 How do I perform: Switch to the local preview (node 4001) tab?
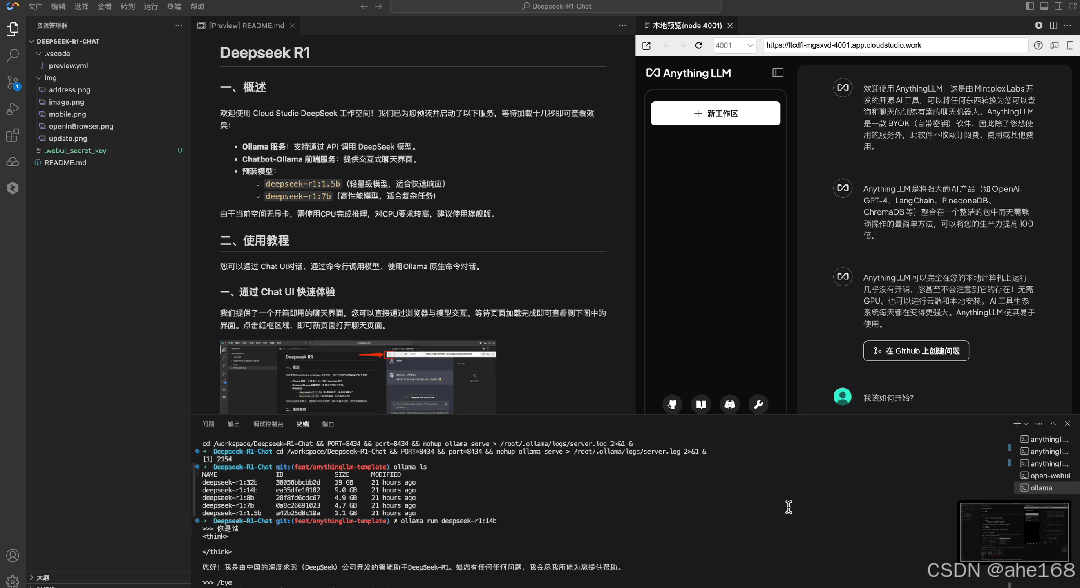click(x=687, y=25)
